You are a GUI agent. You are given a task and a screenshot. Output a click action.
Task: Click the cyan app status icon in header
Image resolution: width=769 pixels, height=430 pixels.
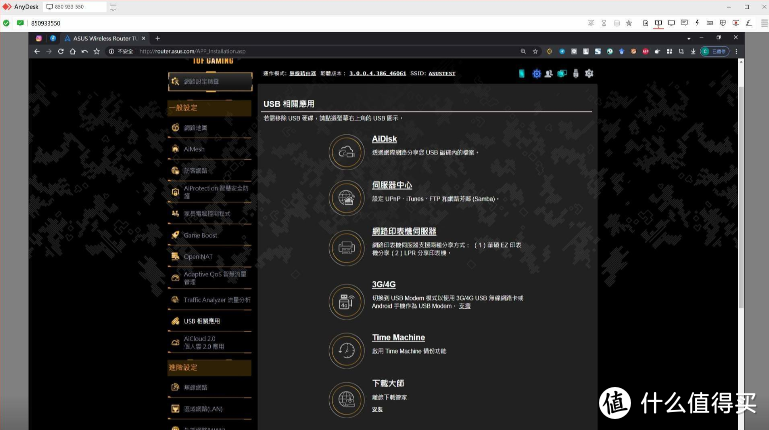coord(521,74)
